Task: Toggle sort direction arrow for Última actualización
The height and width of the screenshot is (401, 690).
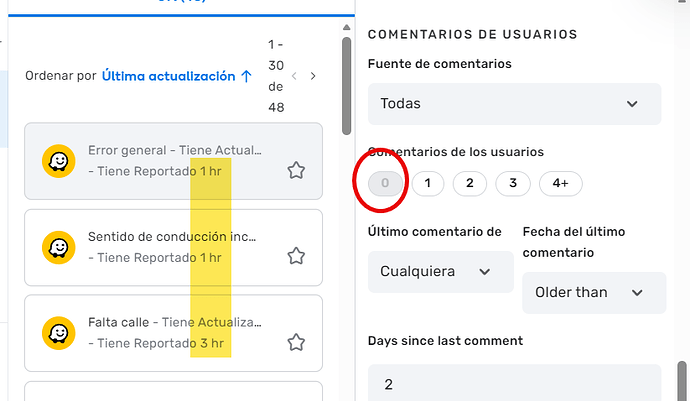Action: pyautogui.click(x=246, y=76)
